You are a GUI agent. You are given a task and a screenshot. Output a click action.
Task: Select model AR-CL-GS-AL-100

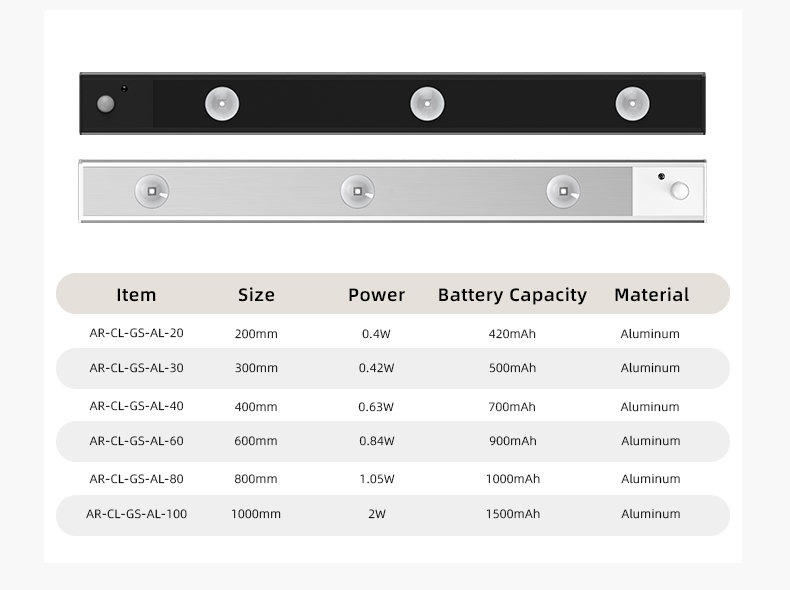[137, 514]
